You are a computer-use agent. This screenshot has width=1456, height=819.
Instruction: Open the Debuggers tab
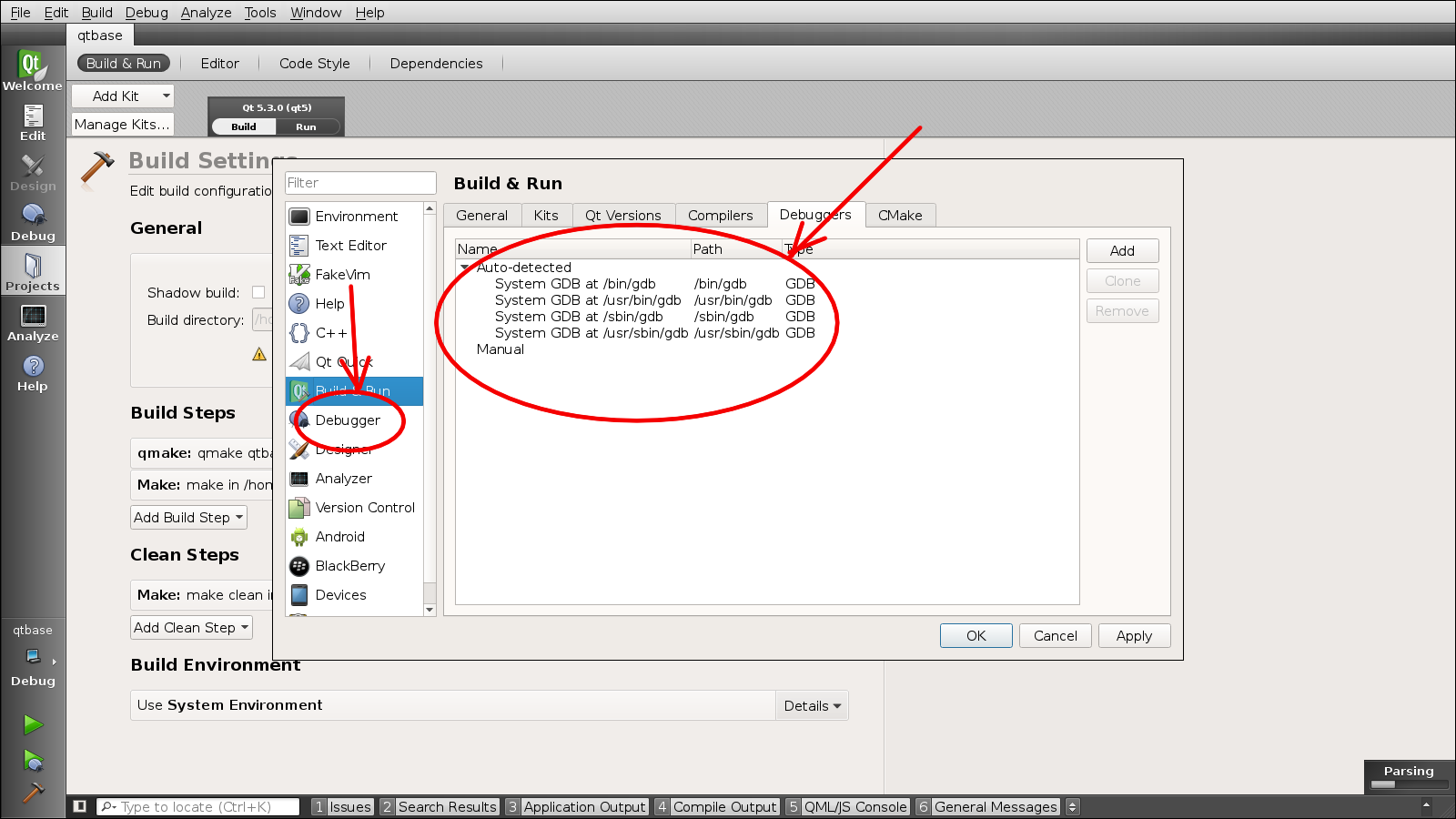click(815, 215)
